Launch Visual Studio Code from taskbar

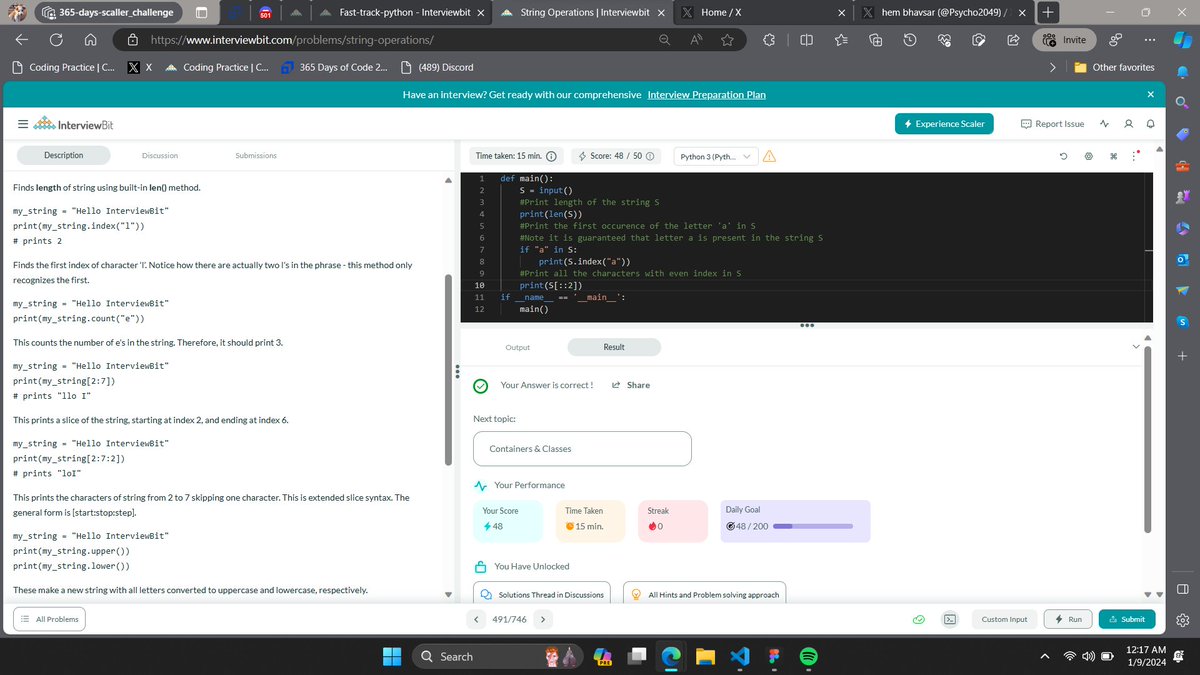pyautogui.click(x=740, y=656)
